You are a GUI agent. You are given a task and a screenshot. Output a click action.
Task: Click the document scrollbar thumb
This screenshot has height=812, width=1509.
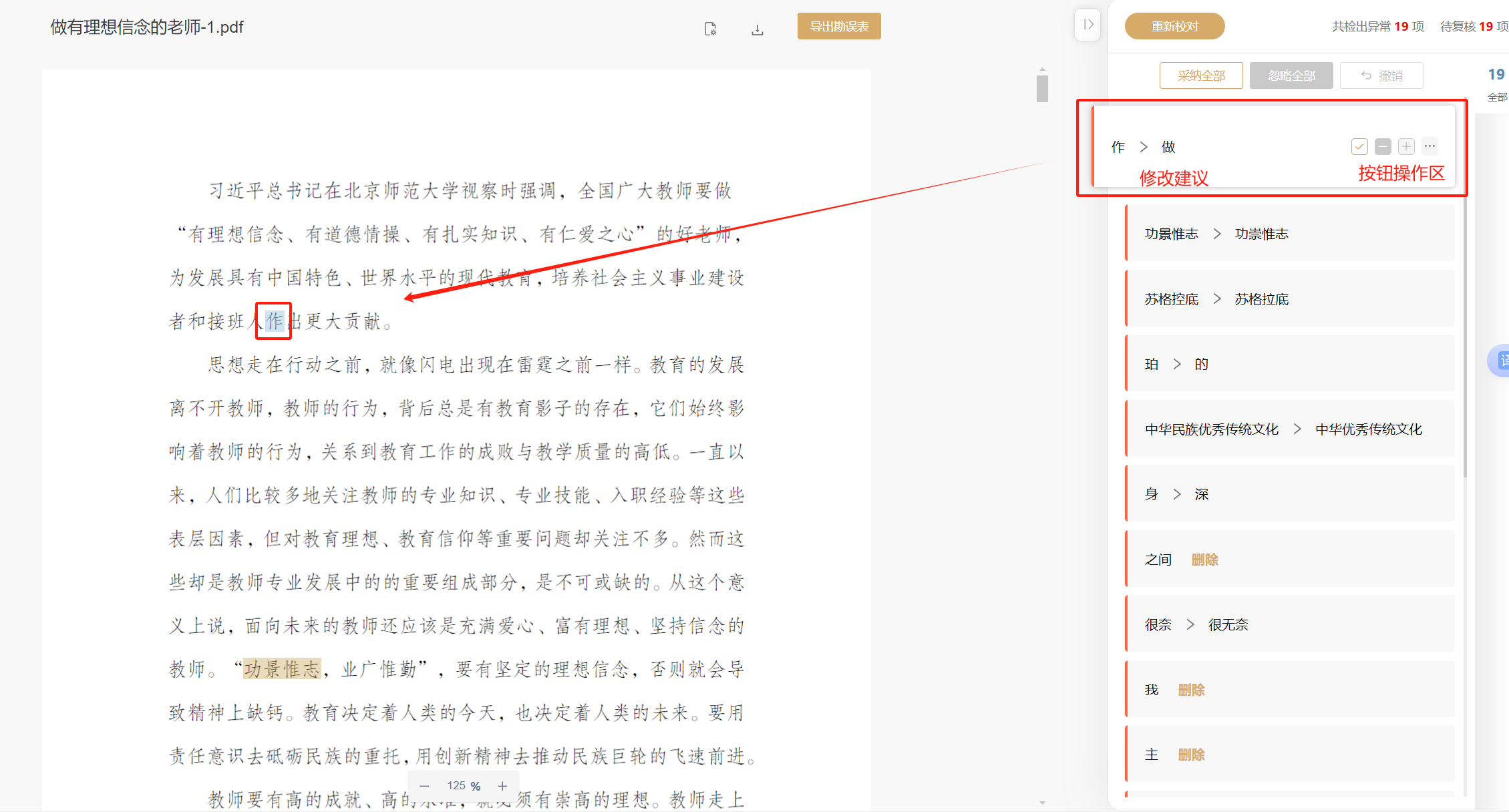point(1042,89)
